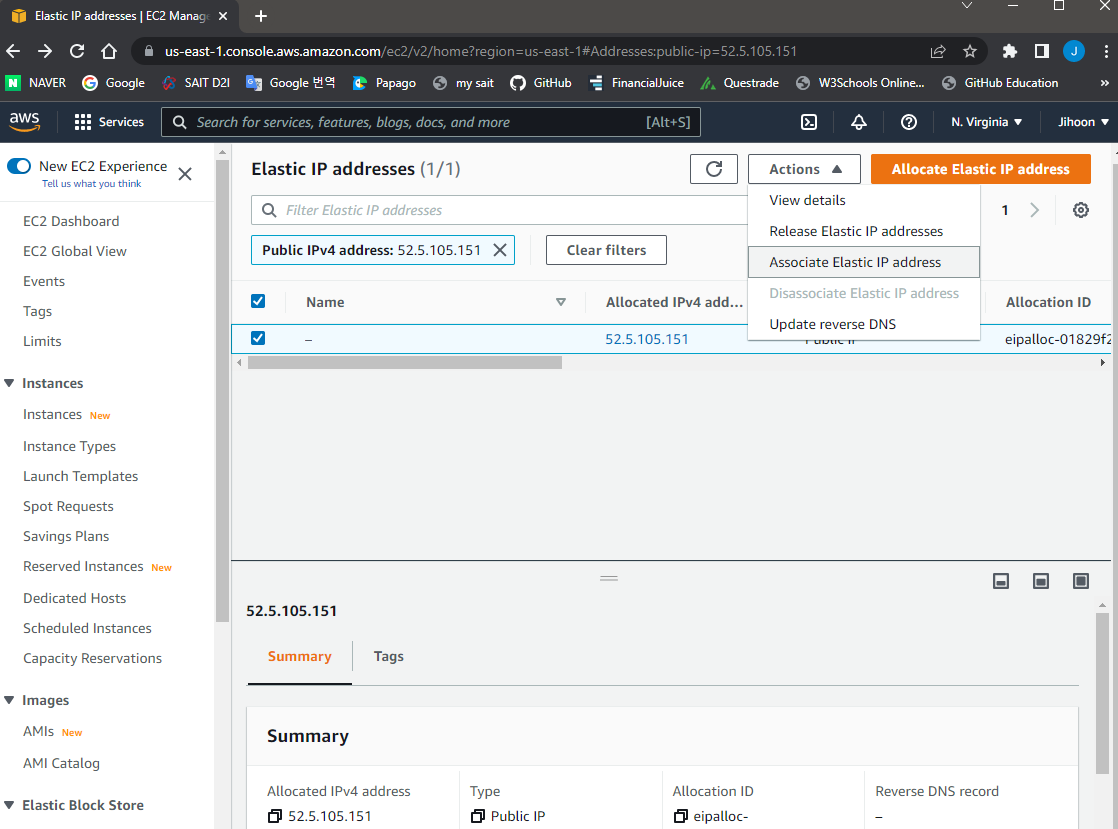Open the AWS CloudShell icon

[x=809, y=122]
